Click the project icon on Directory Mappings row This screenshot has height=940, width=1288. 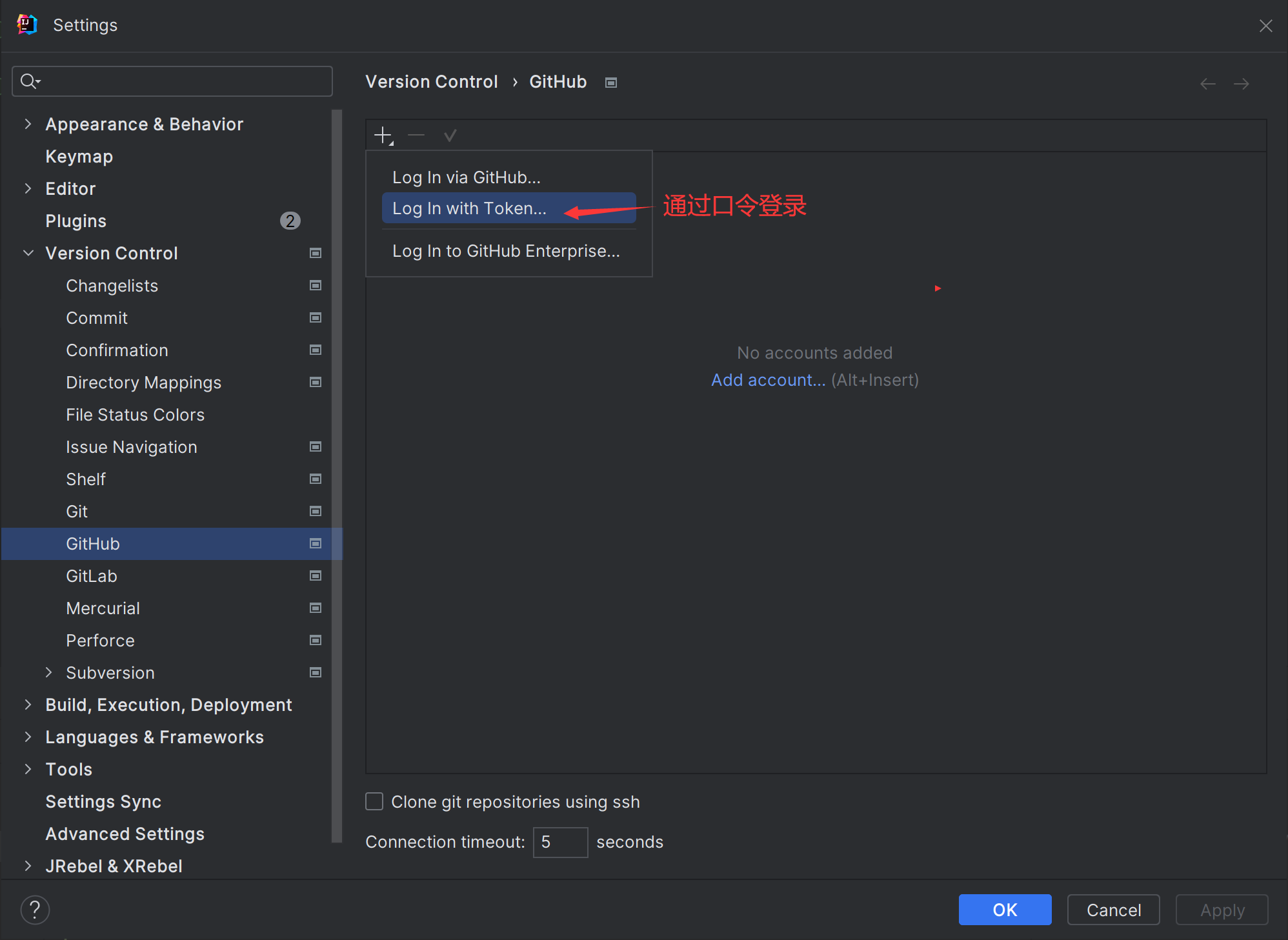[316, 382]
